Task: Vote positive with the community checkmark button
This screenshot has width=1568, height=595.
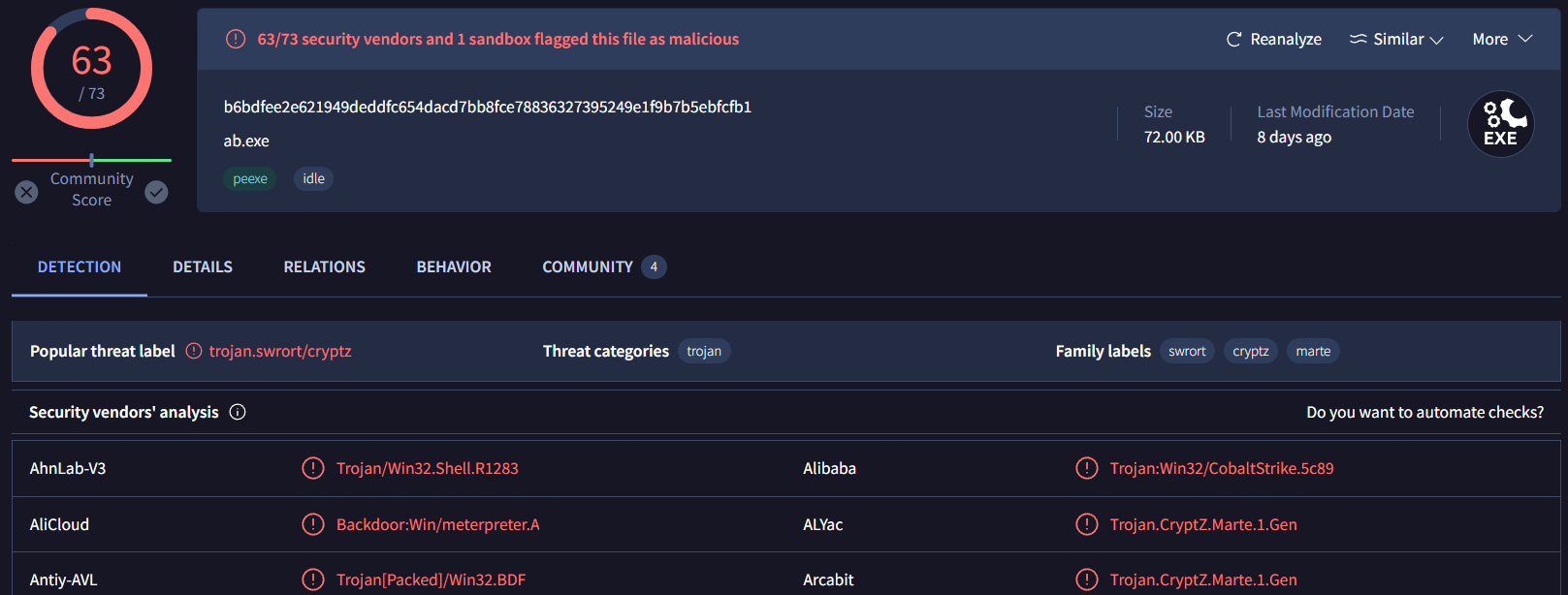Action: (156, 192)
